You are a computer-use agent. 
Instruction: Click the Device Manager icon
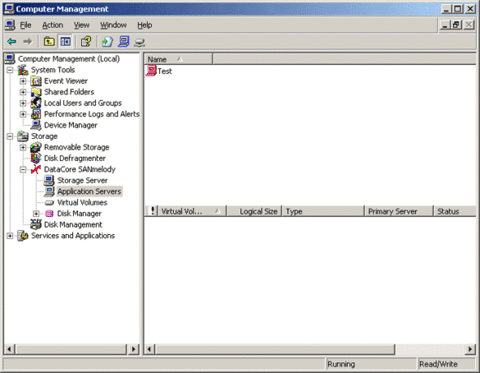[x=36, y=125]
